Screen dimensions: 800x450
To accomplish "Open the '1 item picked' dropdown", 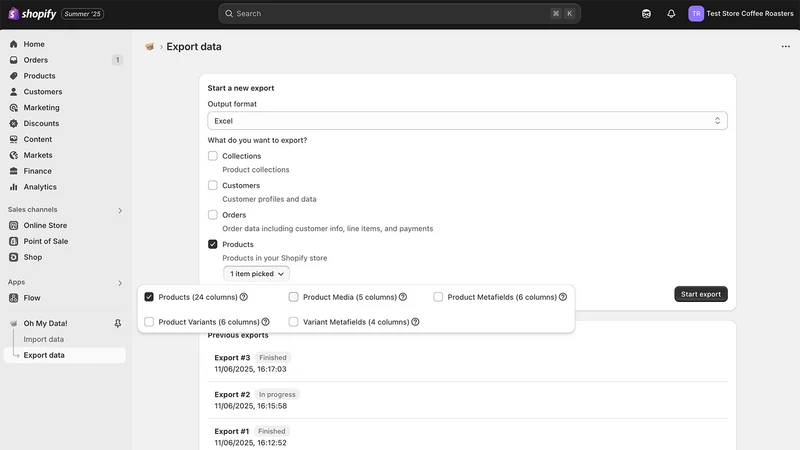I will tap(256, 273).
